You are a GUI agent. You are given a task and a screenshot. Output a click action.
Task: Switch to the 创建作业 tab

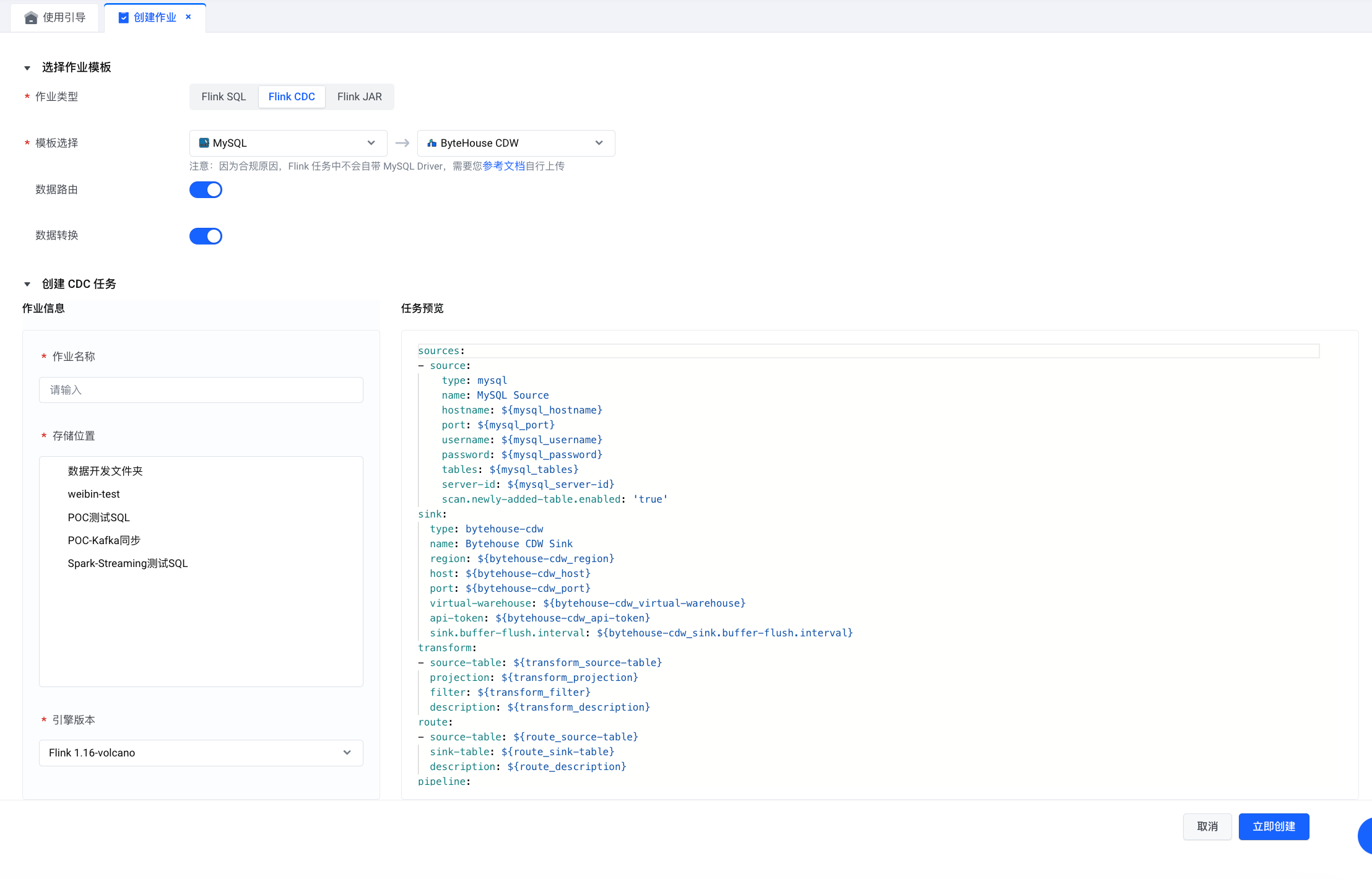click(x=155, y=17)
